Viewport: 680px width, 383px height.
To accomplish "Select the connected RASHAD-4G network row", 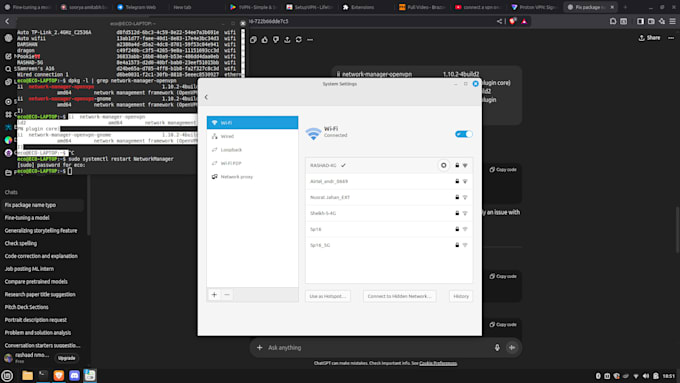I will pyautogui.click(x=389, y=165).
